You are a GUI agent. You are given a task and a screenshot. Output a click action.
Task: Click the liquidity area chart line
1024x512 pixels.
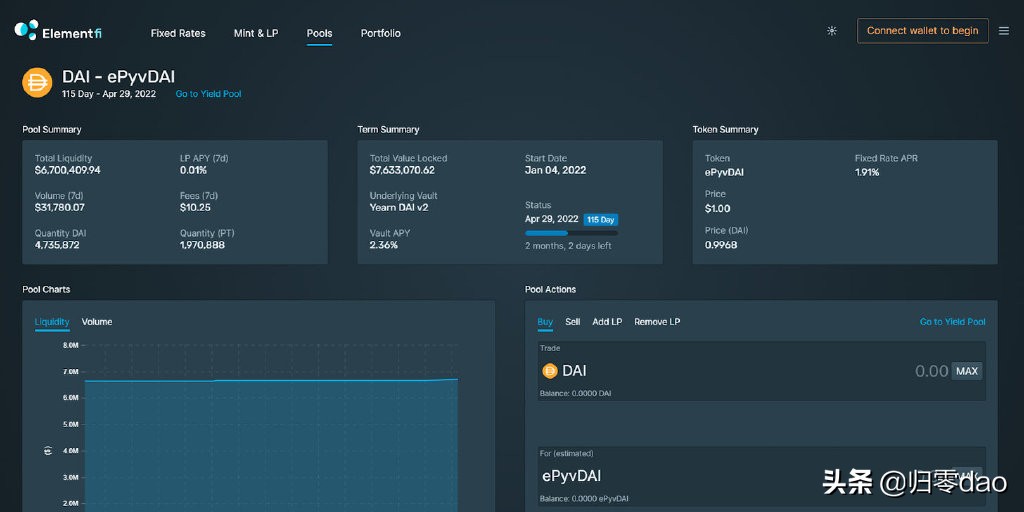pyautogui.click(x=271, y=380)
